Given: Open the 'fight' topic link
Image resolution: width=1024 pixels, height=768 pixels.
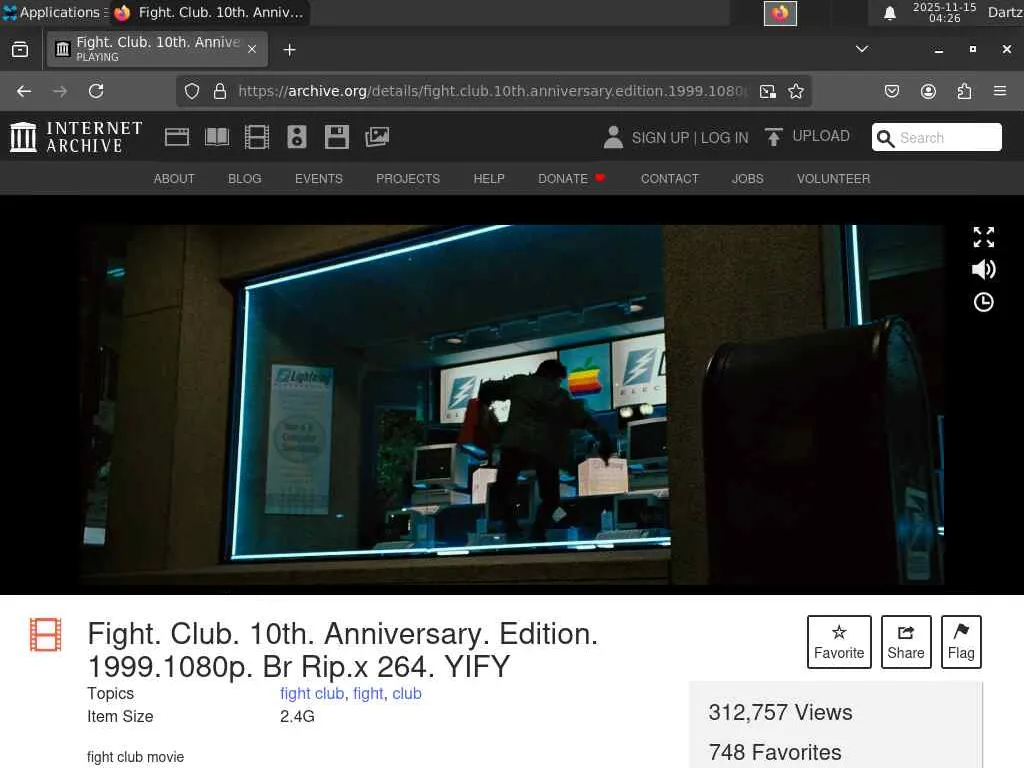Looking at the screenshot, I should (x=368, y=694).
